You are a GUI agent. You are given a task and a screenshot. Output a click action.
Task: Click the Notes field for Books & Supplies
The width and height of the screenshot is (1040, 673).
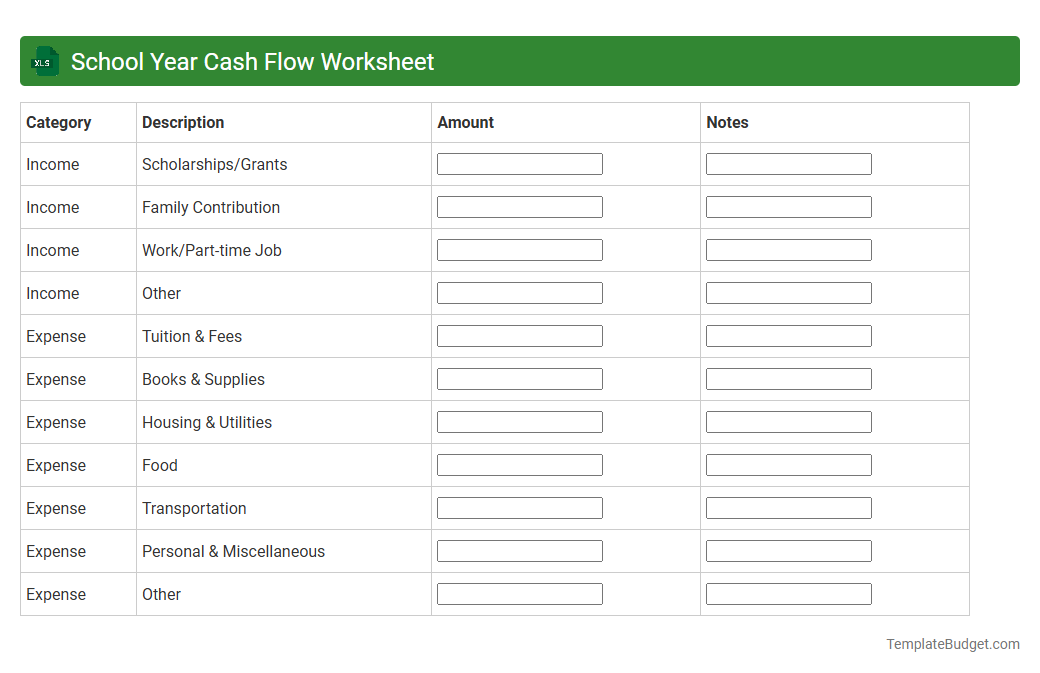[788, 378]
